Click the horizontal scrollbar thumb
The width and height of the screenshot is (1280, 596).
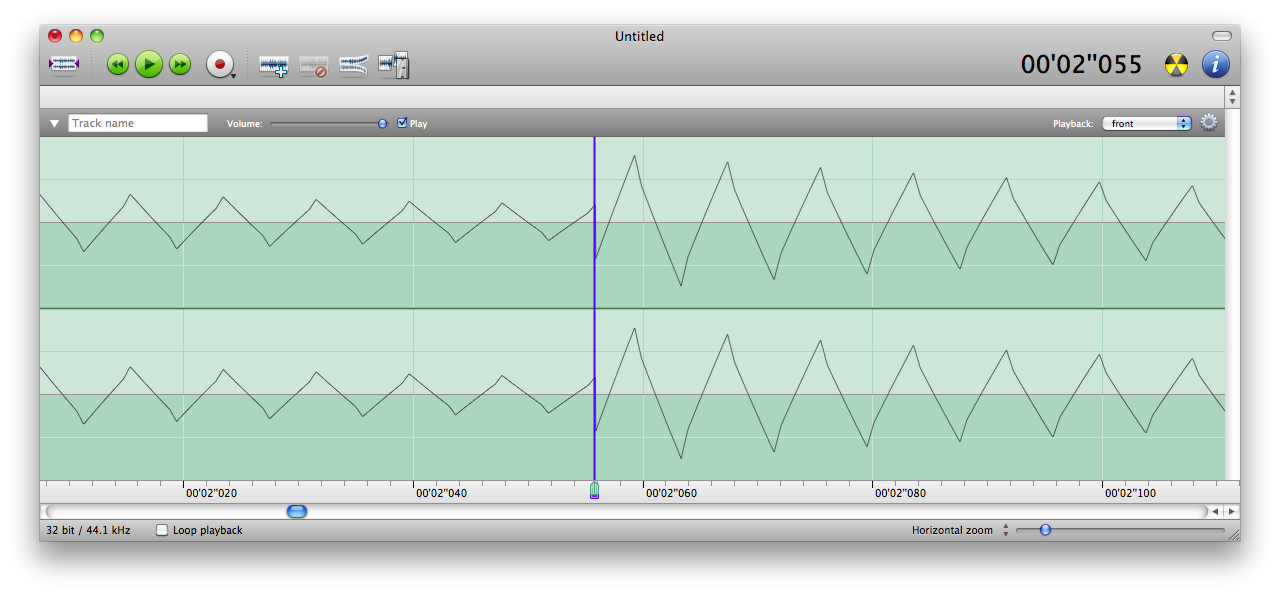[x=297, y=511]
